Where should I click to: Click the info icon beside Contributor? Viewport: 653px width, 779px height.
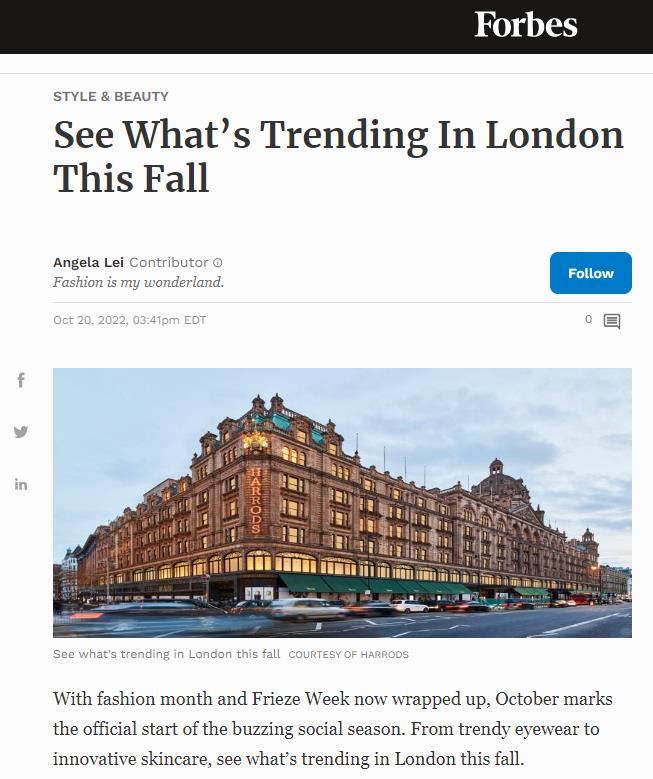tap(218, 263)
